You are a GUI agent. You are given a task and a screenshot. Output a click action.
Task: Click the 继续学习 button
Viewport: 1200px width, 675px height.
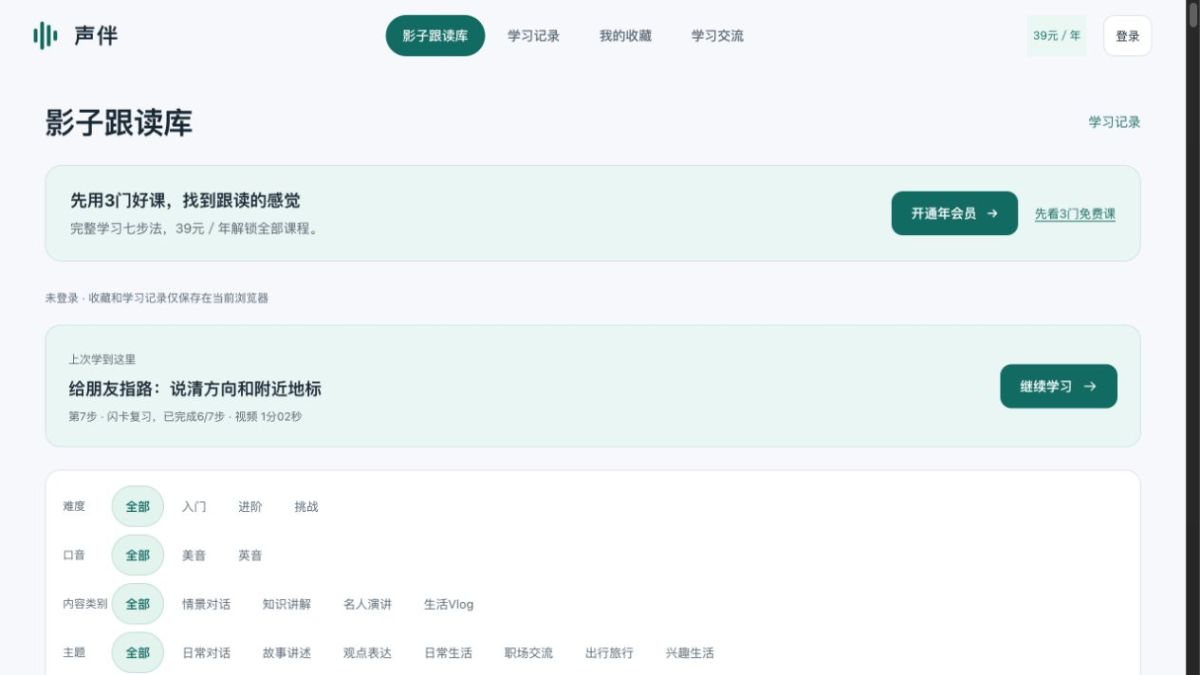coord(1059,386)
